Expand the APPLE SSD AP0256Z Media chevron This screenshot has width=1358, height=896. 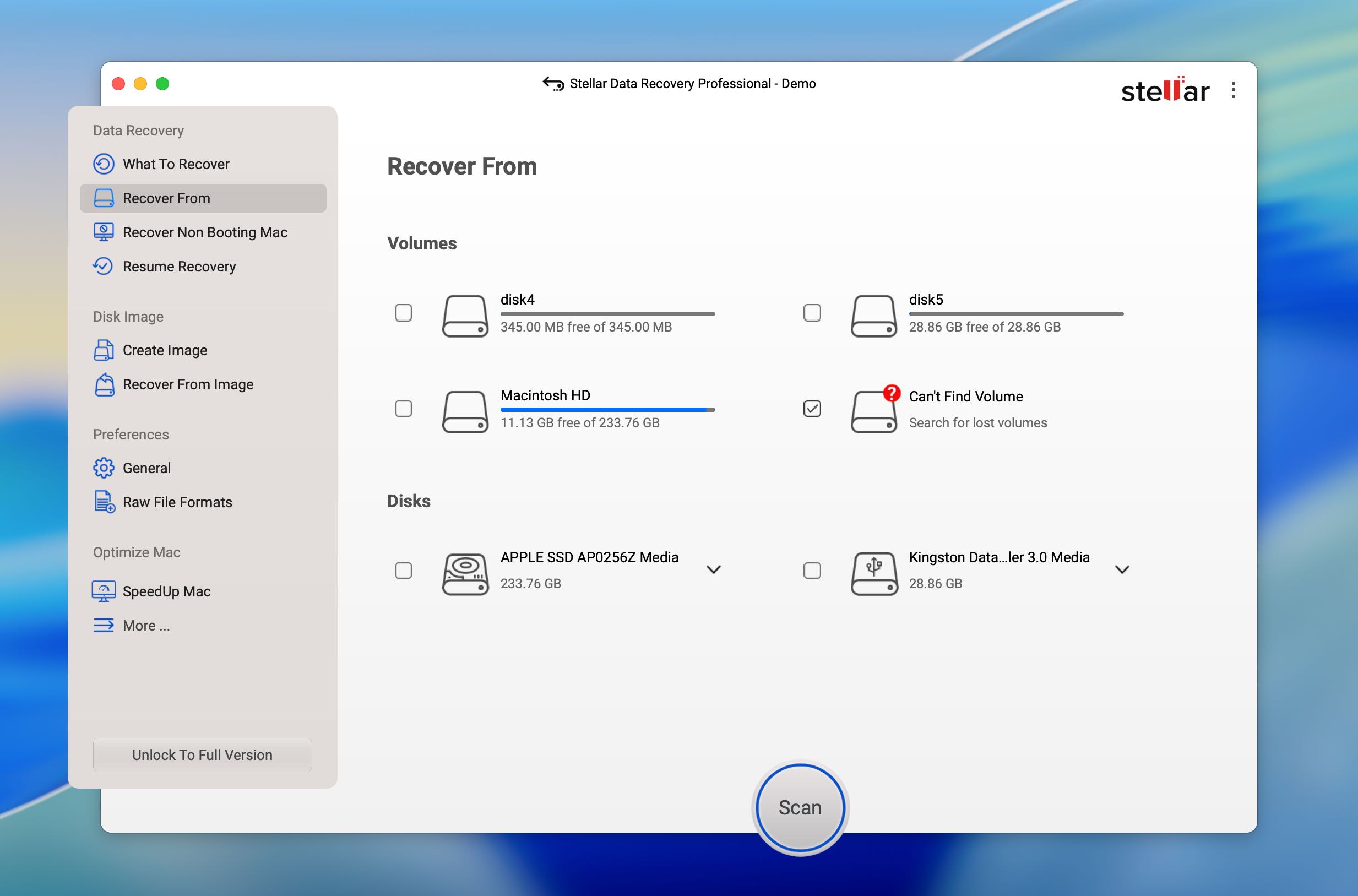tap(714, 570)
